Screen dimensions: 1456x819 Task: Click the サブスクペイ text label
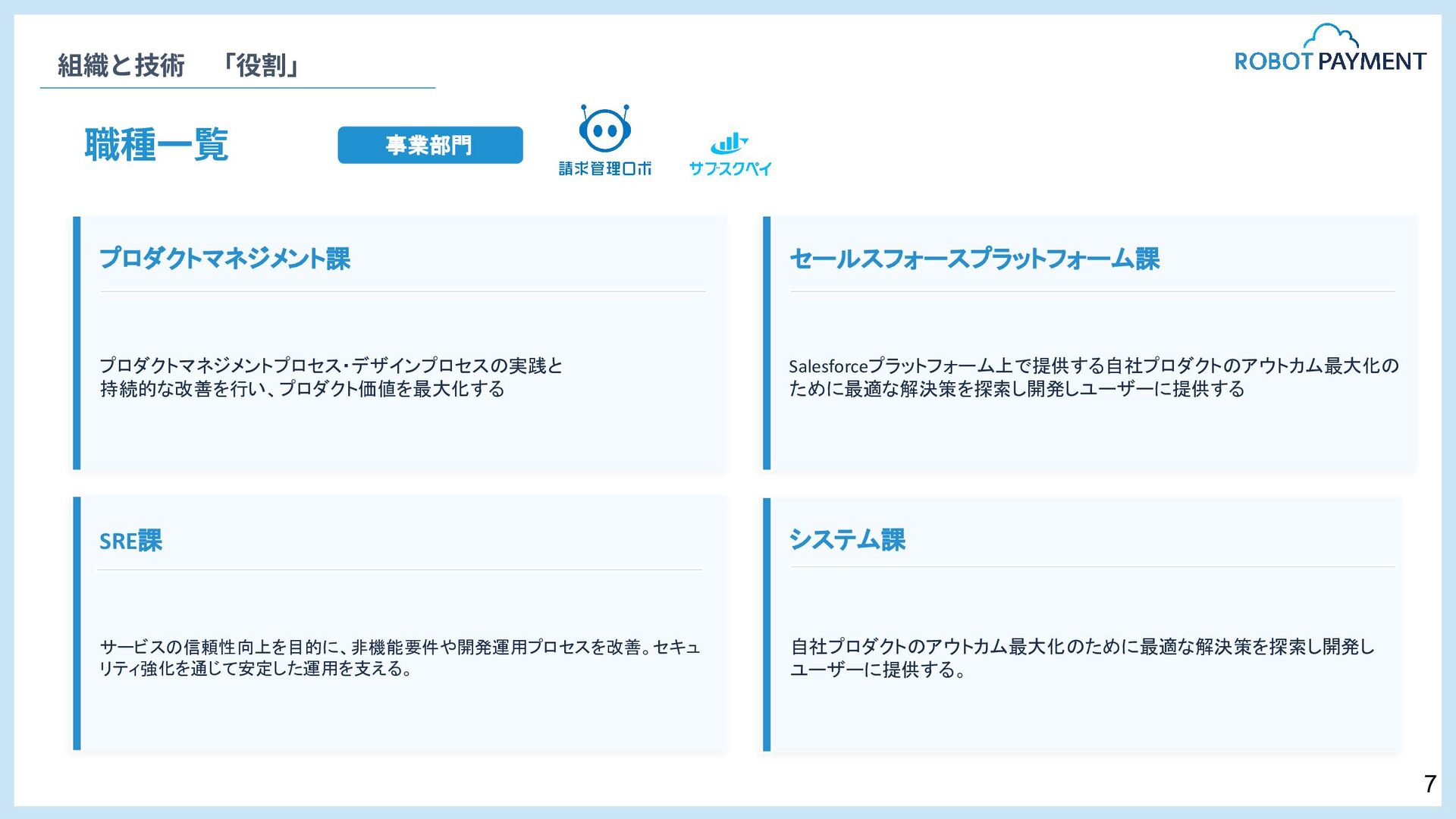pyautogui.click(x=730, y=168)
